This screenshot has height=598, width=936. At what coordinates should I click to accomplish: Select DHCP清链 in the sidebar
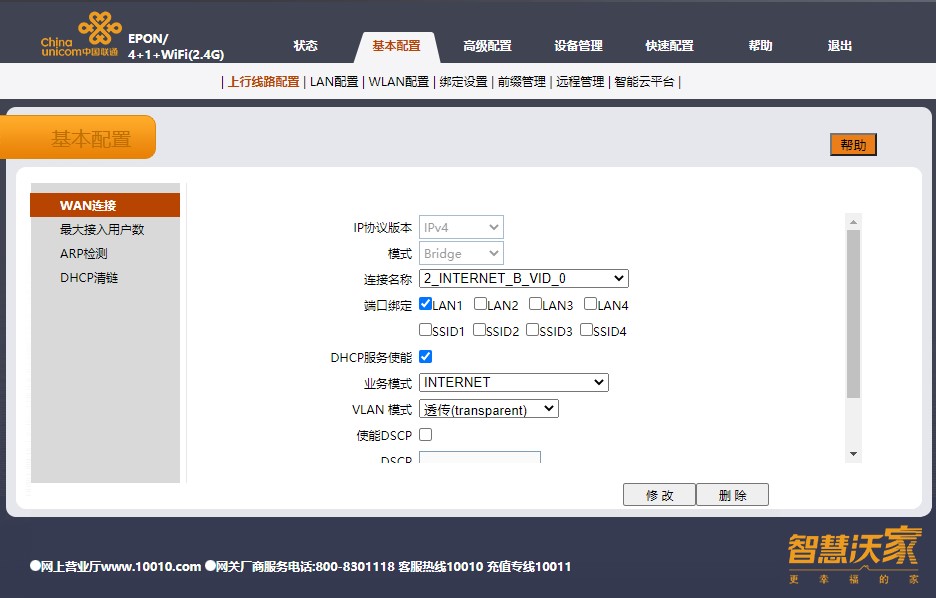89,278
